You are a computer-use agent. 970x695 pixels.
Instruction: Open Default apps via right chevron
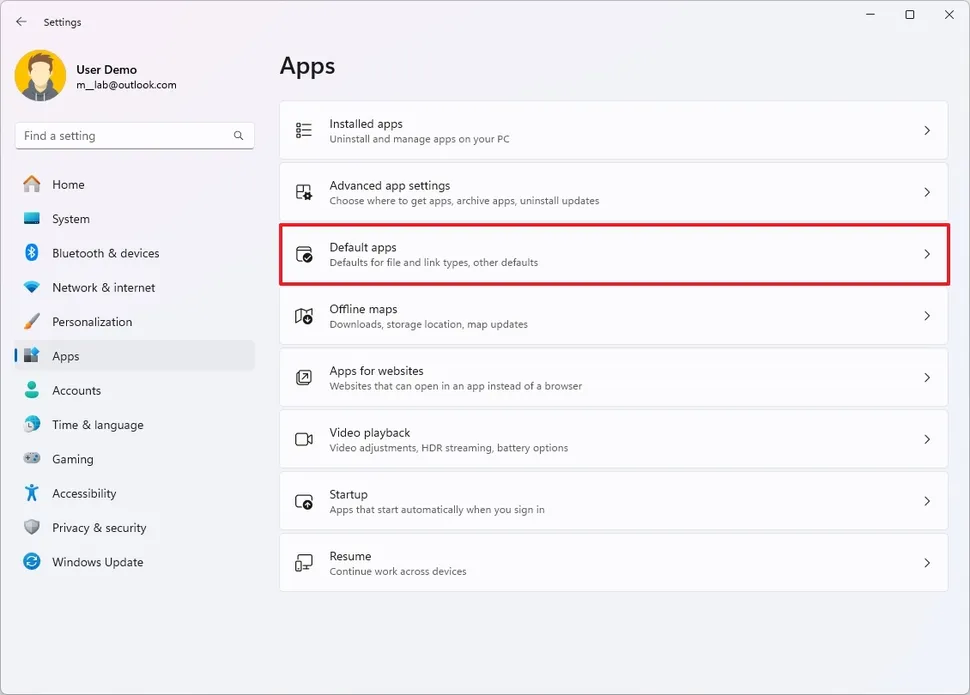click(927, 255)
